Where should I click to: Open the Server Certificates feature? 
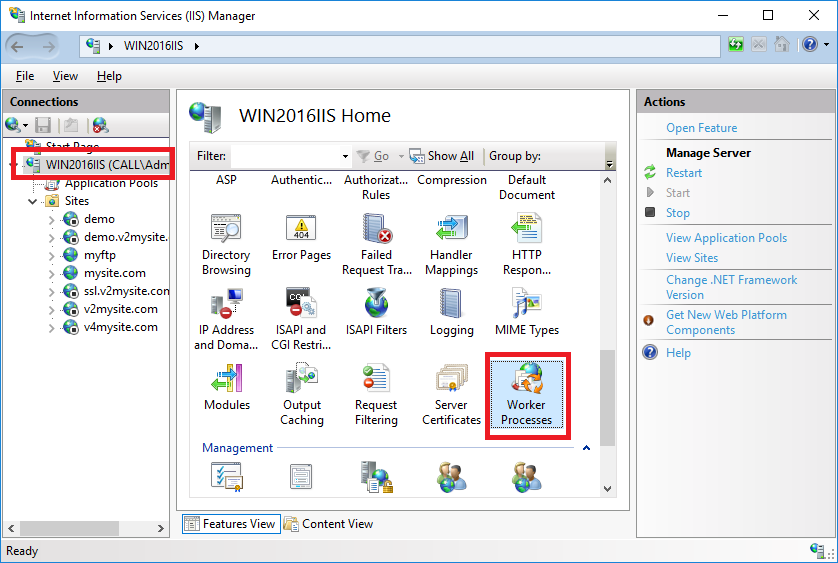[452, 394]
